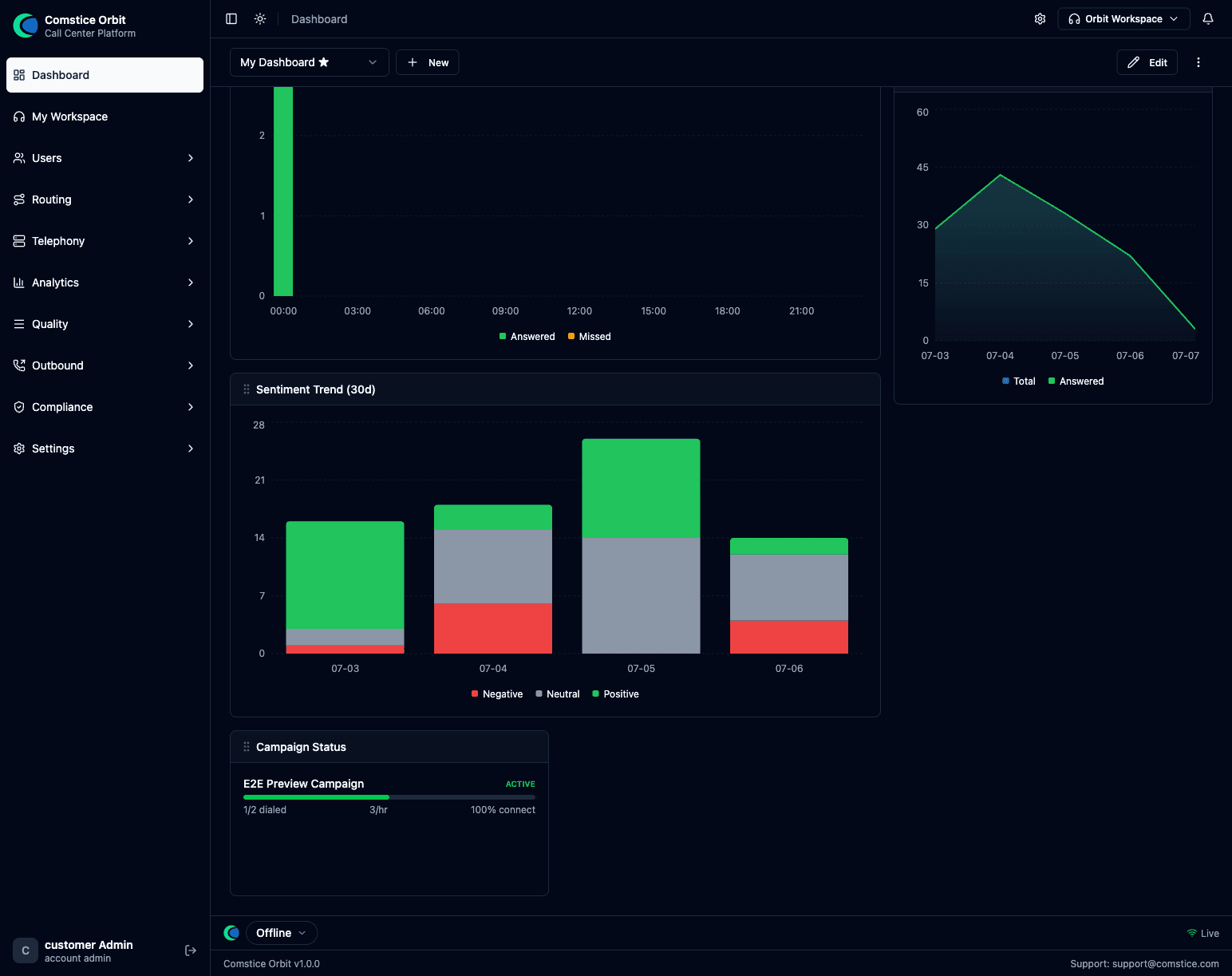1232x976 pixels.
Task: Expand the Telephony chevron
Action: pos(191,241)
